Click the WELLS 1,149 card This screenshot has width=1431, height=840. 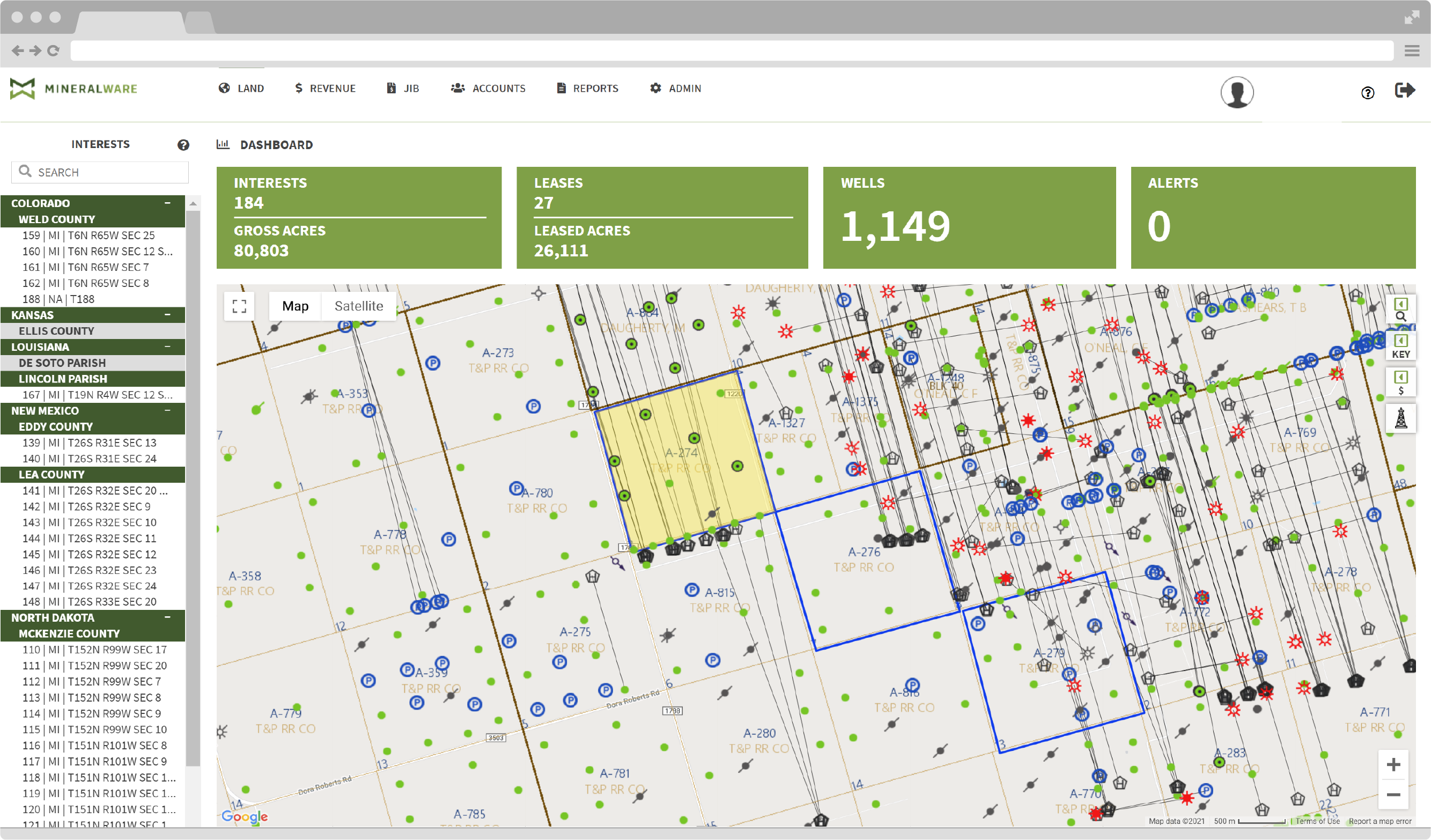pyautogui.click(x=969, y=218)
